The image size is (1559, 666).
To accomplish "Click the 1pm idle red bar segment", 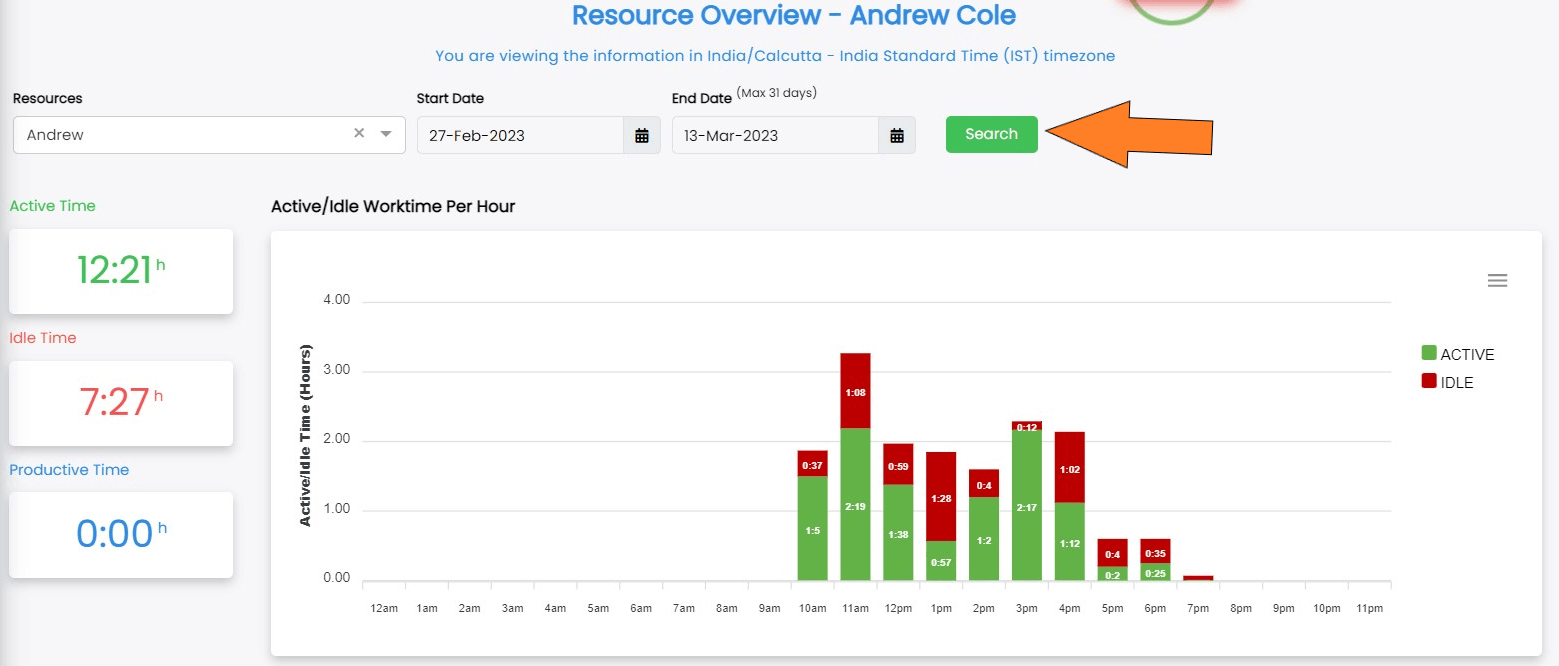I will point(941,497).
